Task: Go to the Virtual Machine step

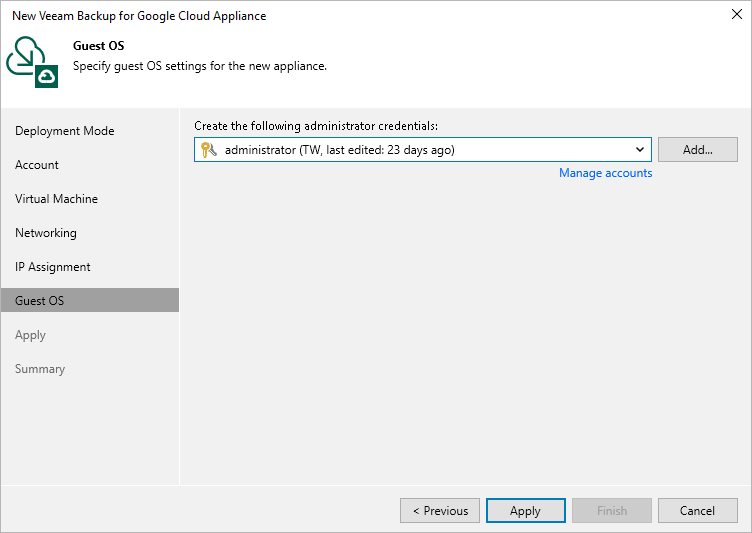Action: [x=56, y=199]
